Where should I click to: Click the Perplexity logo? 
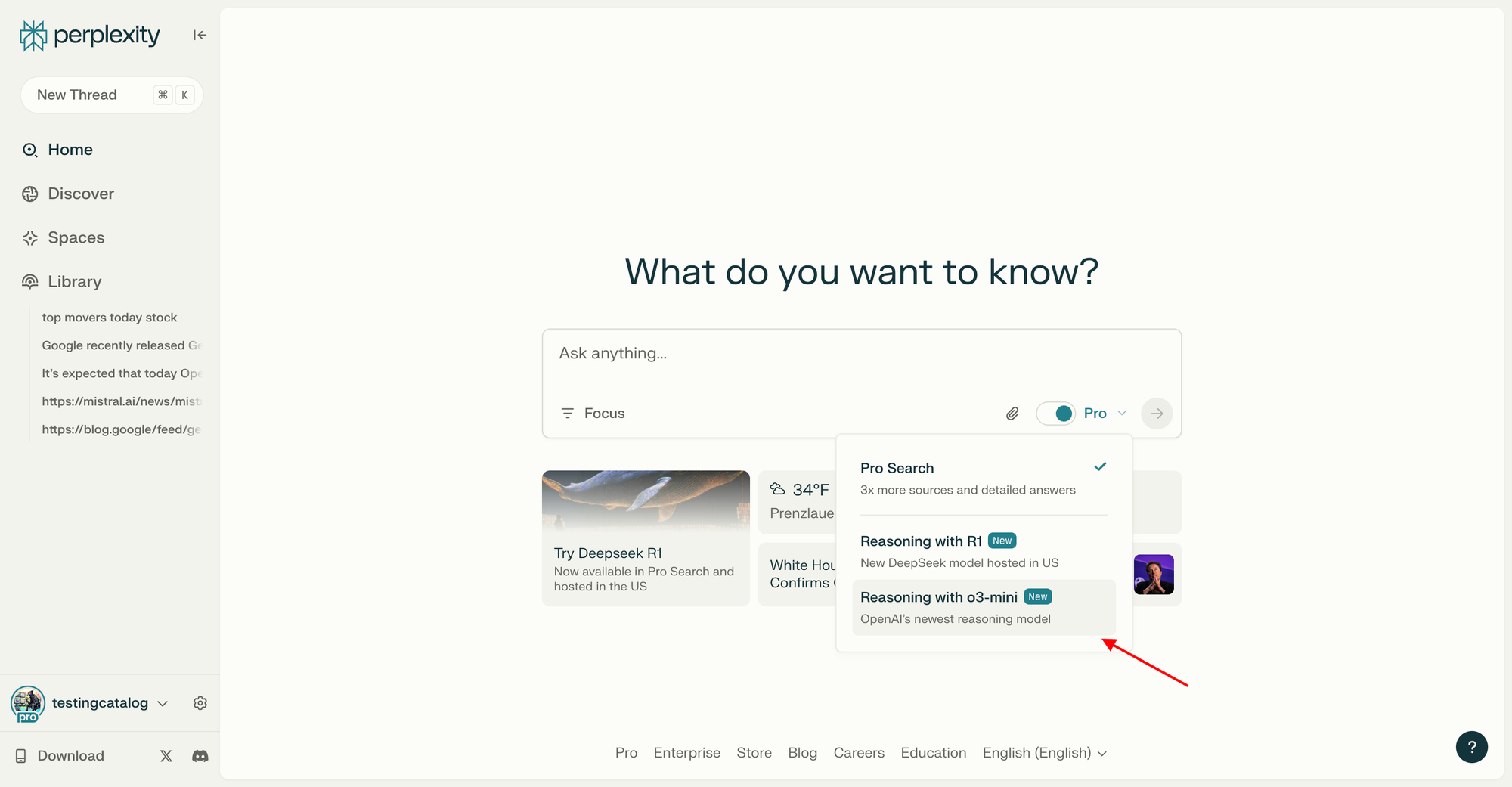pyautogui.click(x=90, y=36)
